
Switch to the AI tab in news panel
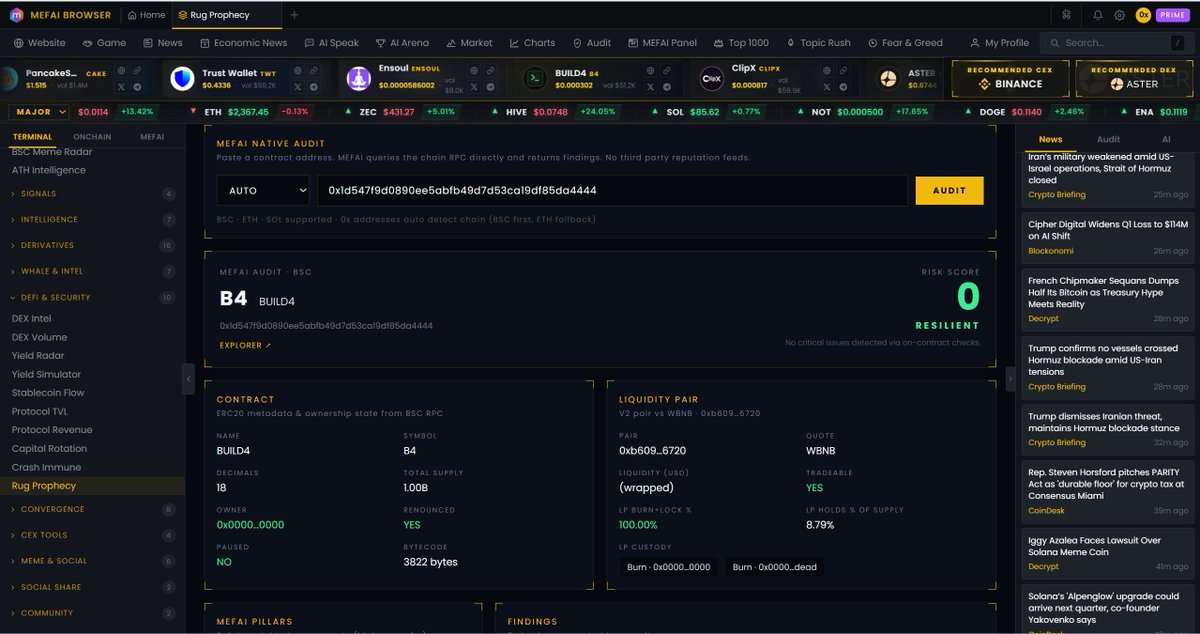click(x=1166, y=140)
